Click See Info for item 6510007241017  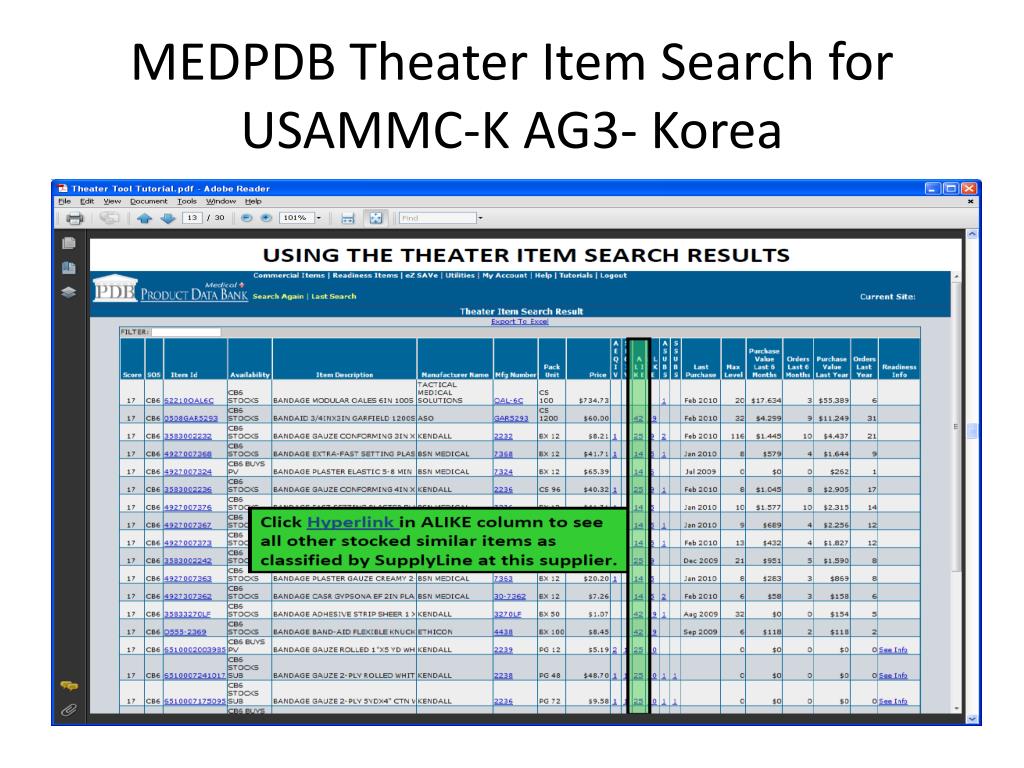(893, 676)
